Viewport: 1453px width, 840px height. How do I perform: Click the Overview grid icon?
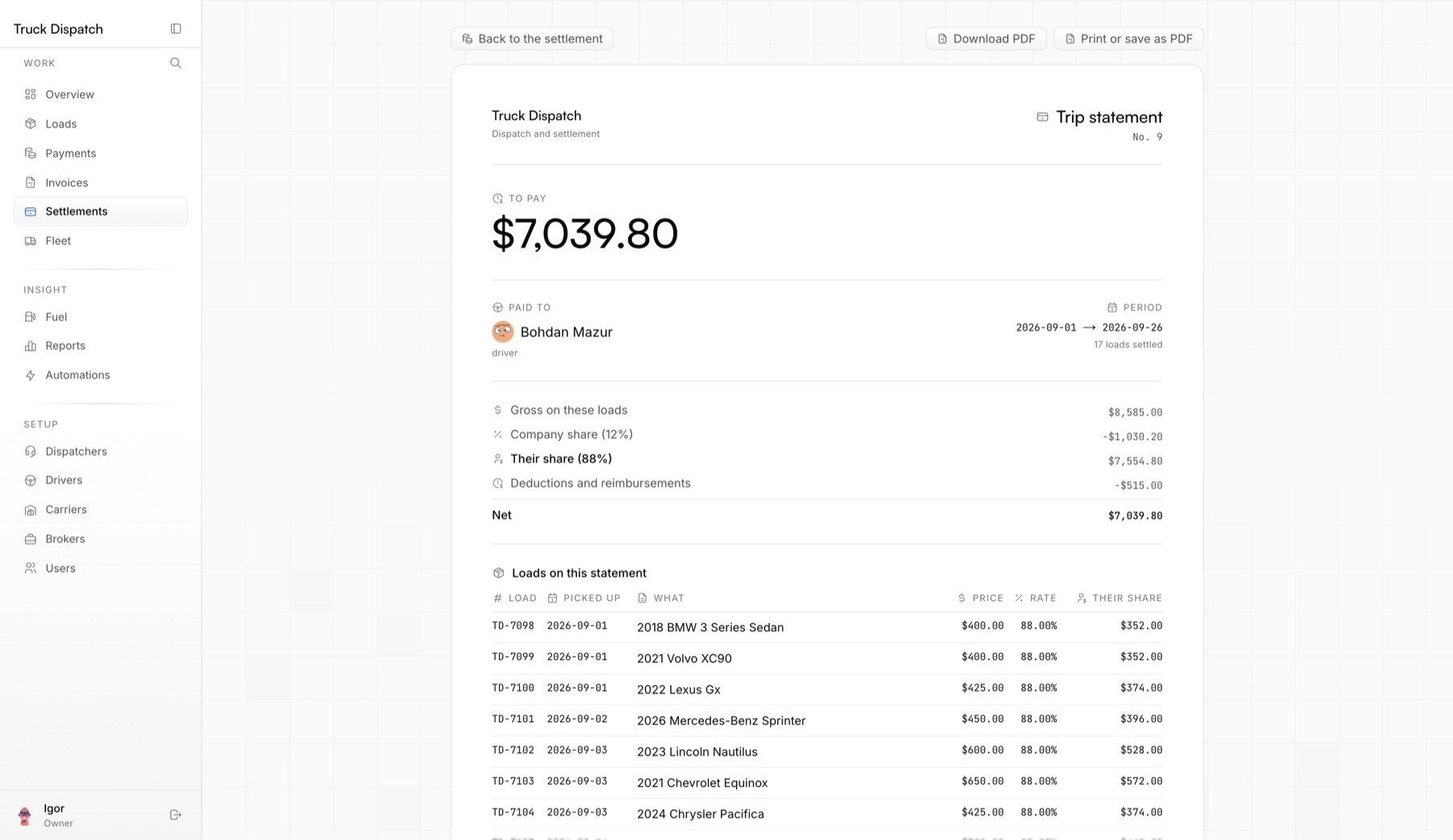point(31,94)
